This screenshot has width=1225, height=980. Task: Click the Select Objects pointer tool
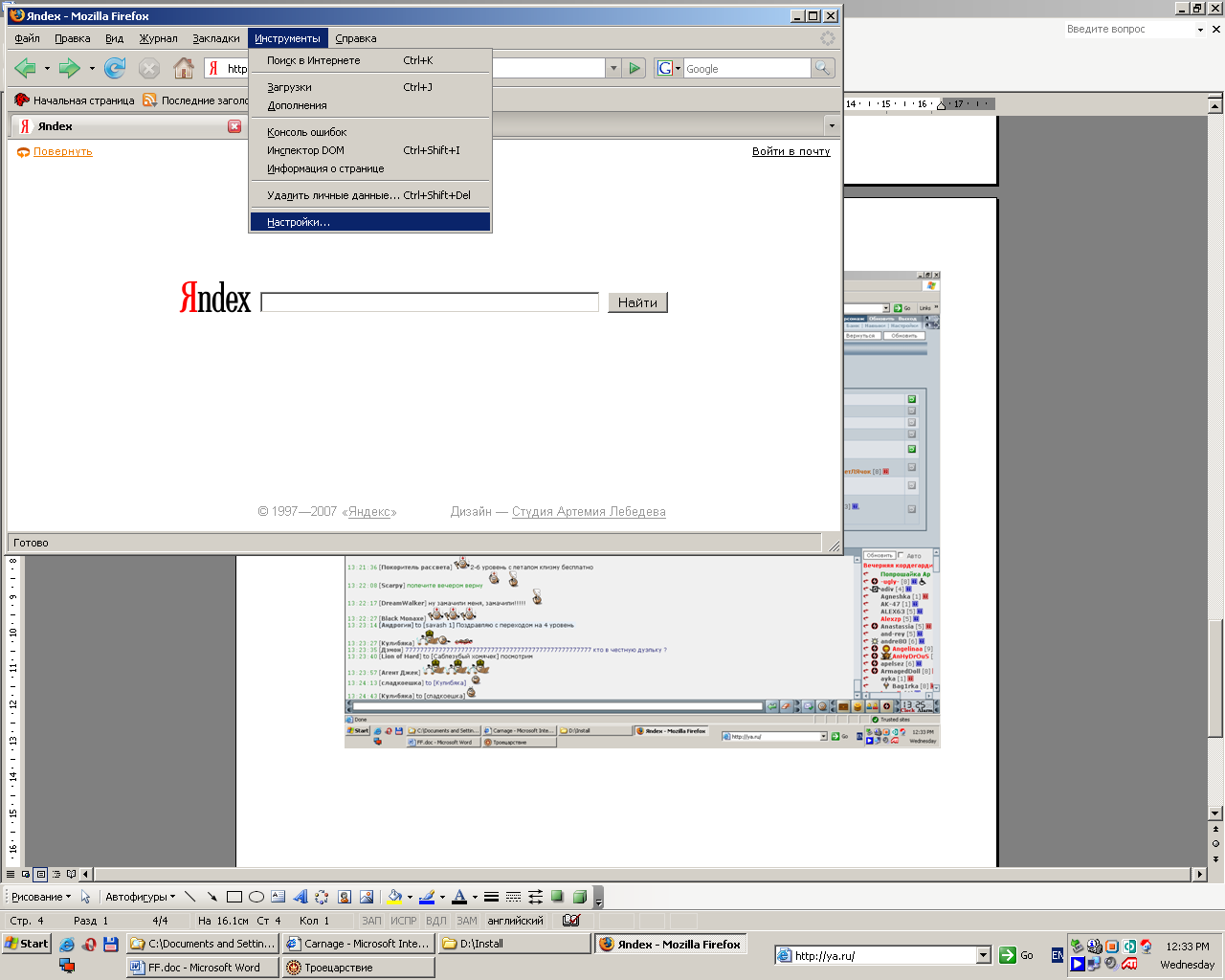point(85,897)
